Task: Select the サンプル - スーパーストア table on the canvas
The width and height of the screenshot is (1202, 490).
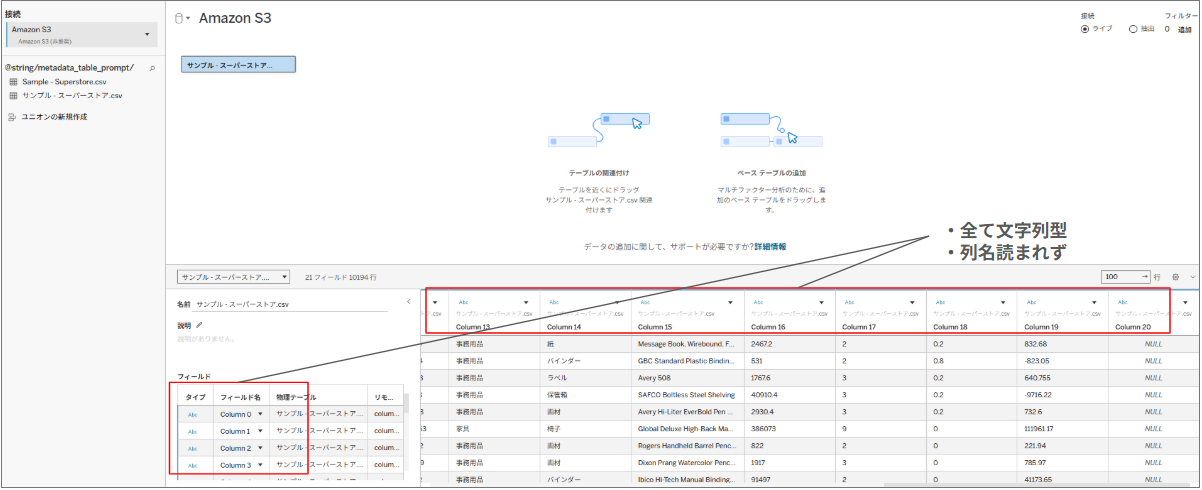Action: pyautogui.click(x=239, y=64)
